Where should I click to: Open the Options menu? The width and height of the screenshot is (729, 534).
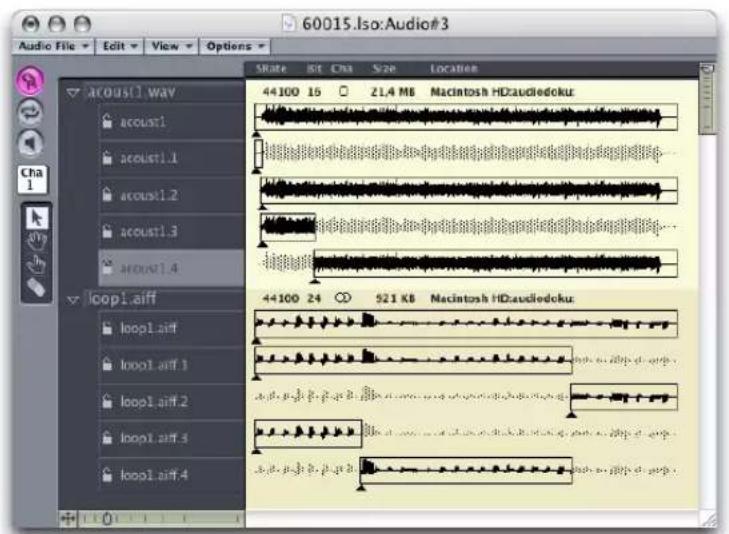tap(235, 46)
